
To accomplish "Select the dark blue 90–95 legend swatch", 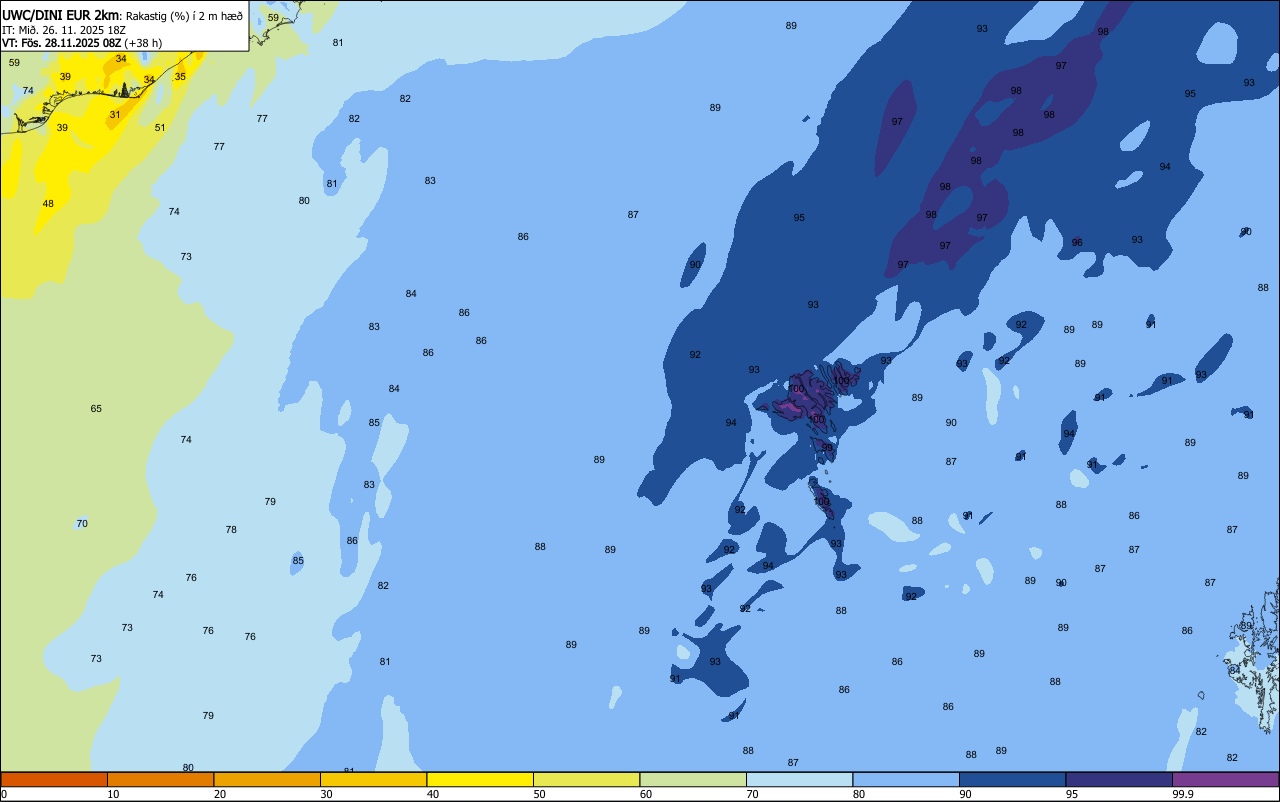I will pyautogui.click(x=1012, y=779).
